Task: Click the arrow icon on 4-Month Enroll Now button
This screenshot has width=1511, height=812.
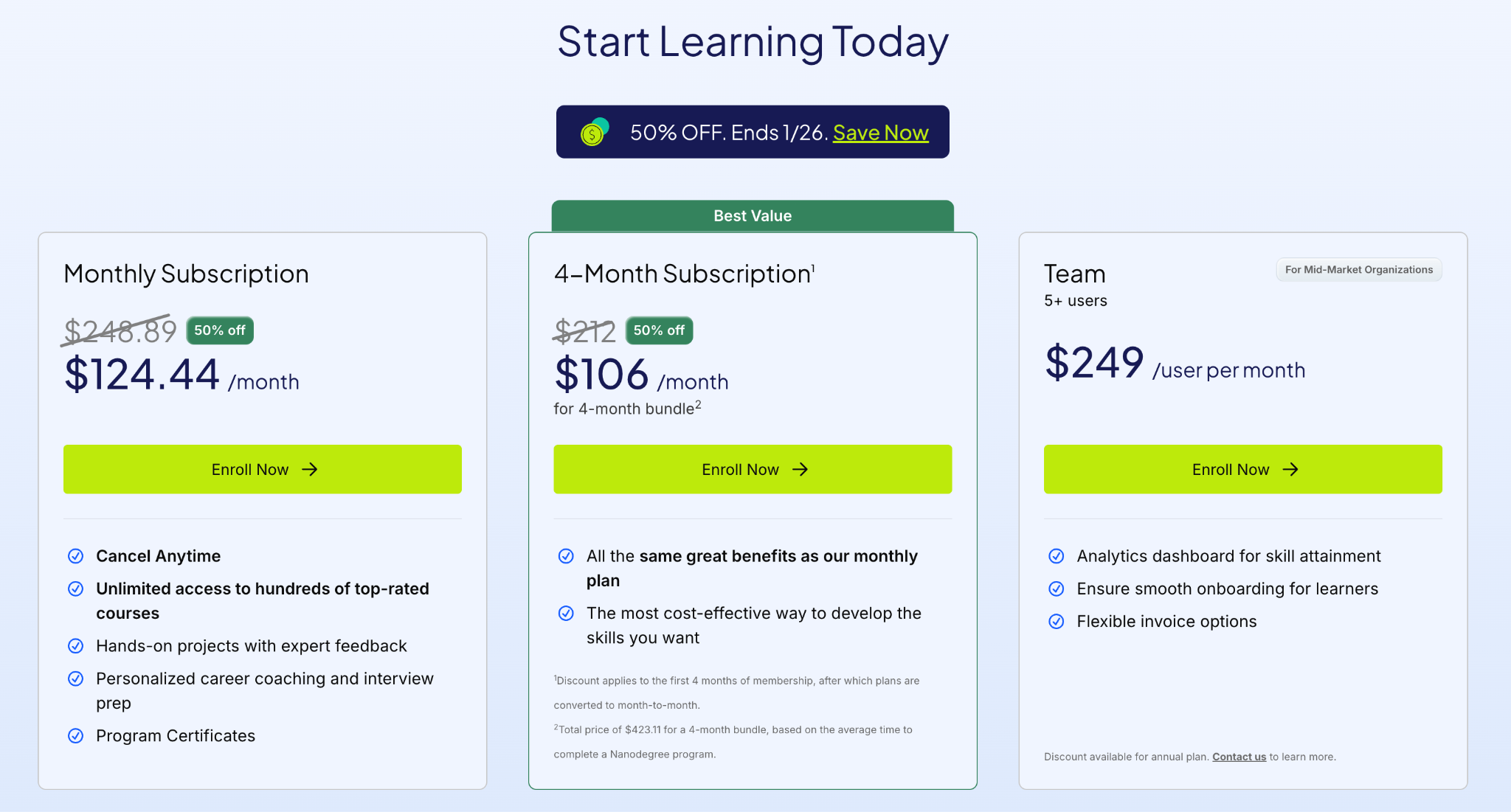Action: coord(801,469)
